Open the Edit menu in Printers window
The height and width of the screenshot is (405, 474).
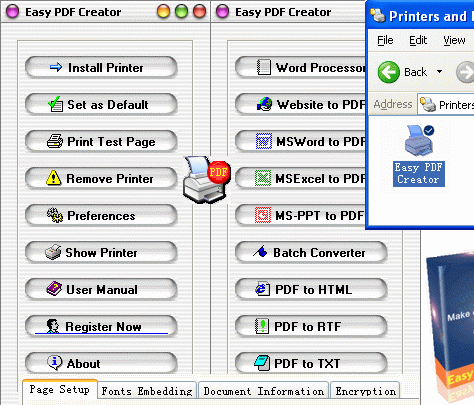(418, 41)
